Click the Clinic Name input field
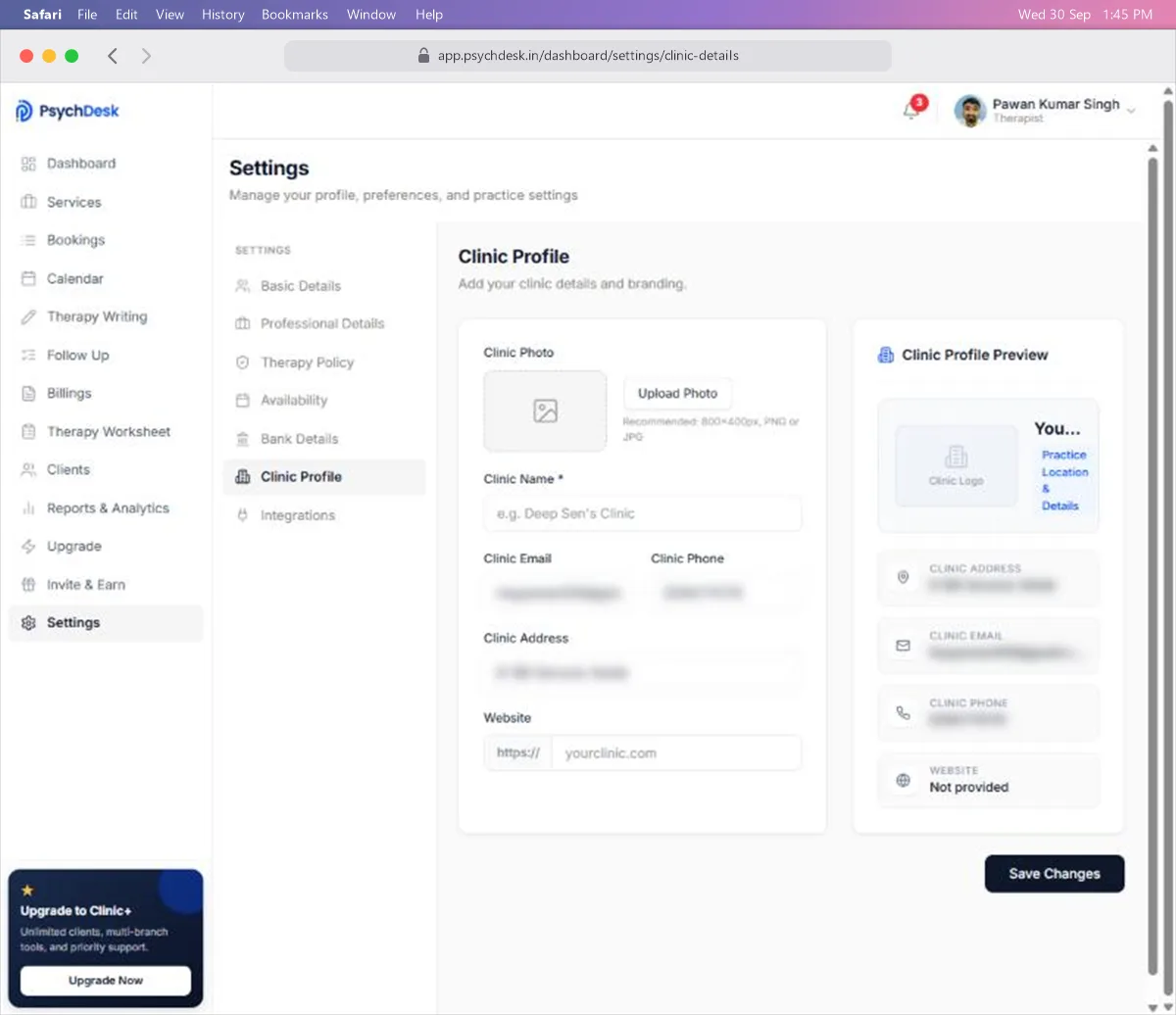The image size is (1176, 1015). pos(643,513)
